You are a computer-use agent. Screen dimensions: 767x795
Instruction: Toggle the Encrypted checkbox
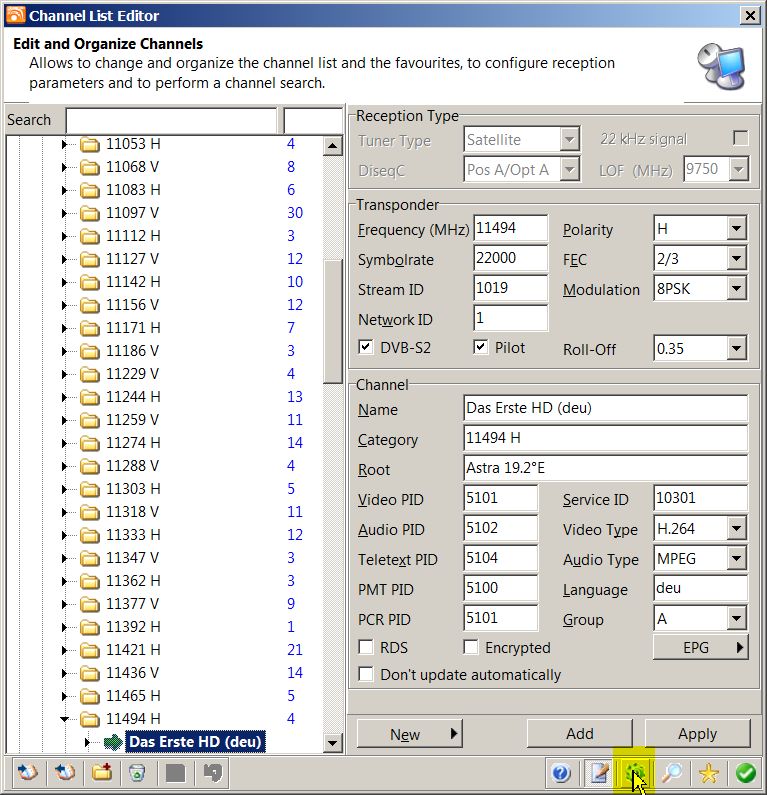point(471,648)
